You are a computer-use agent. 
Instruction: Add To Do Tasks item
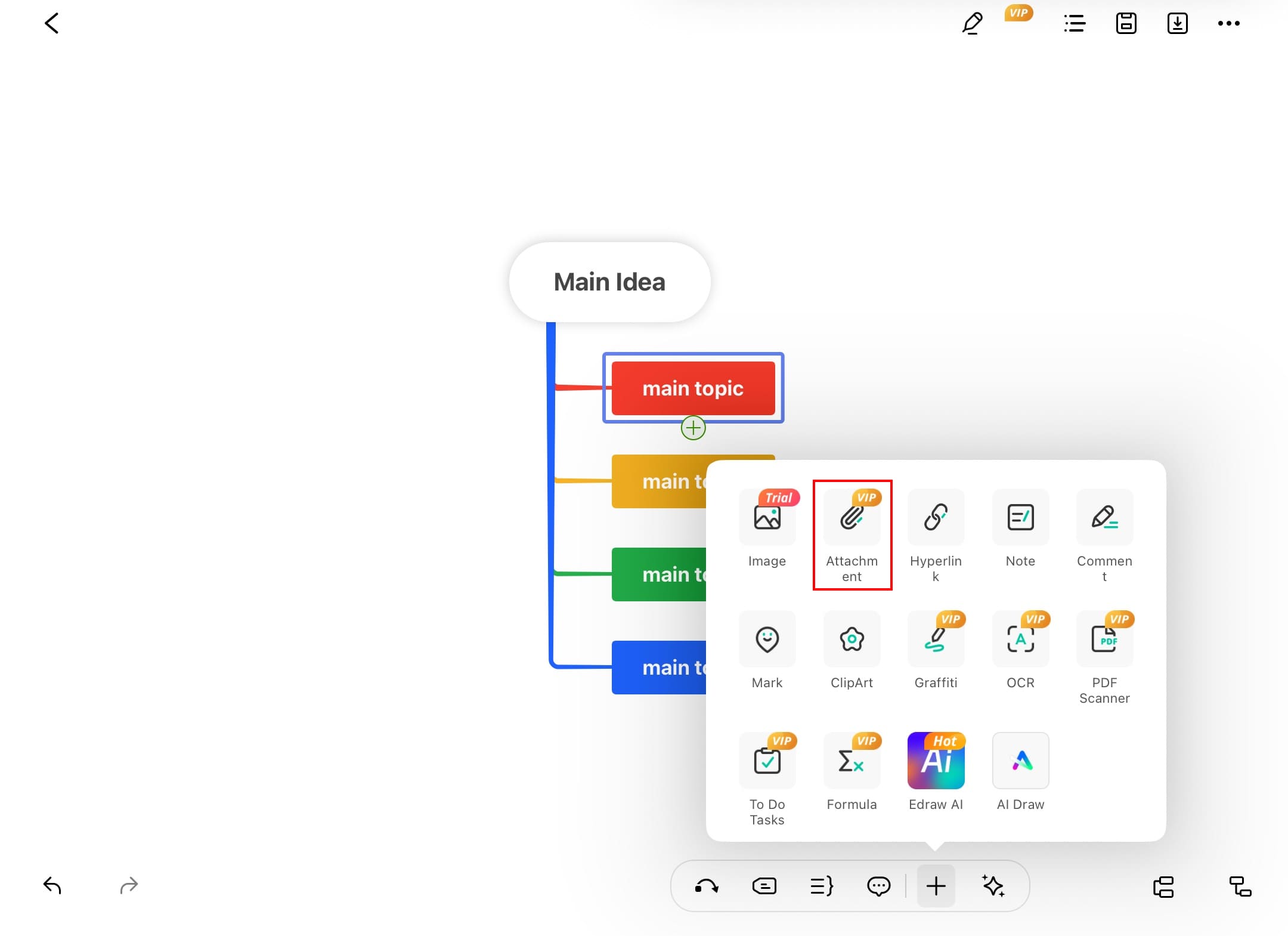(767, 761)
